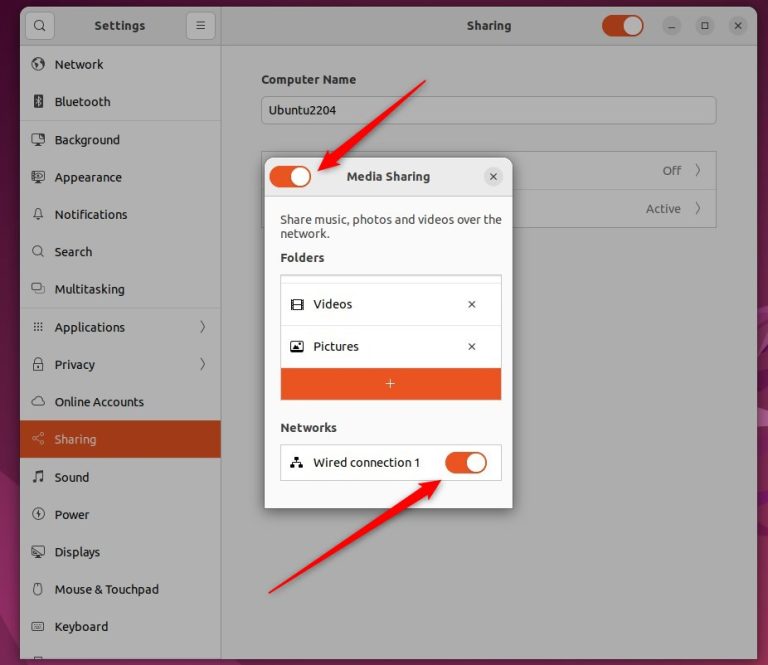Open the Settings hamburger menu

200,25
